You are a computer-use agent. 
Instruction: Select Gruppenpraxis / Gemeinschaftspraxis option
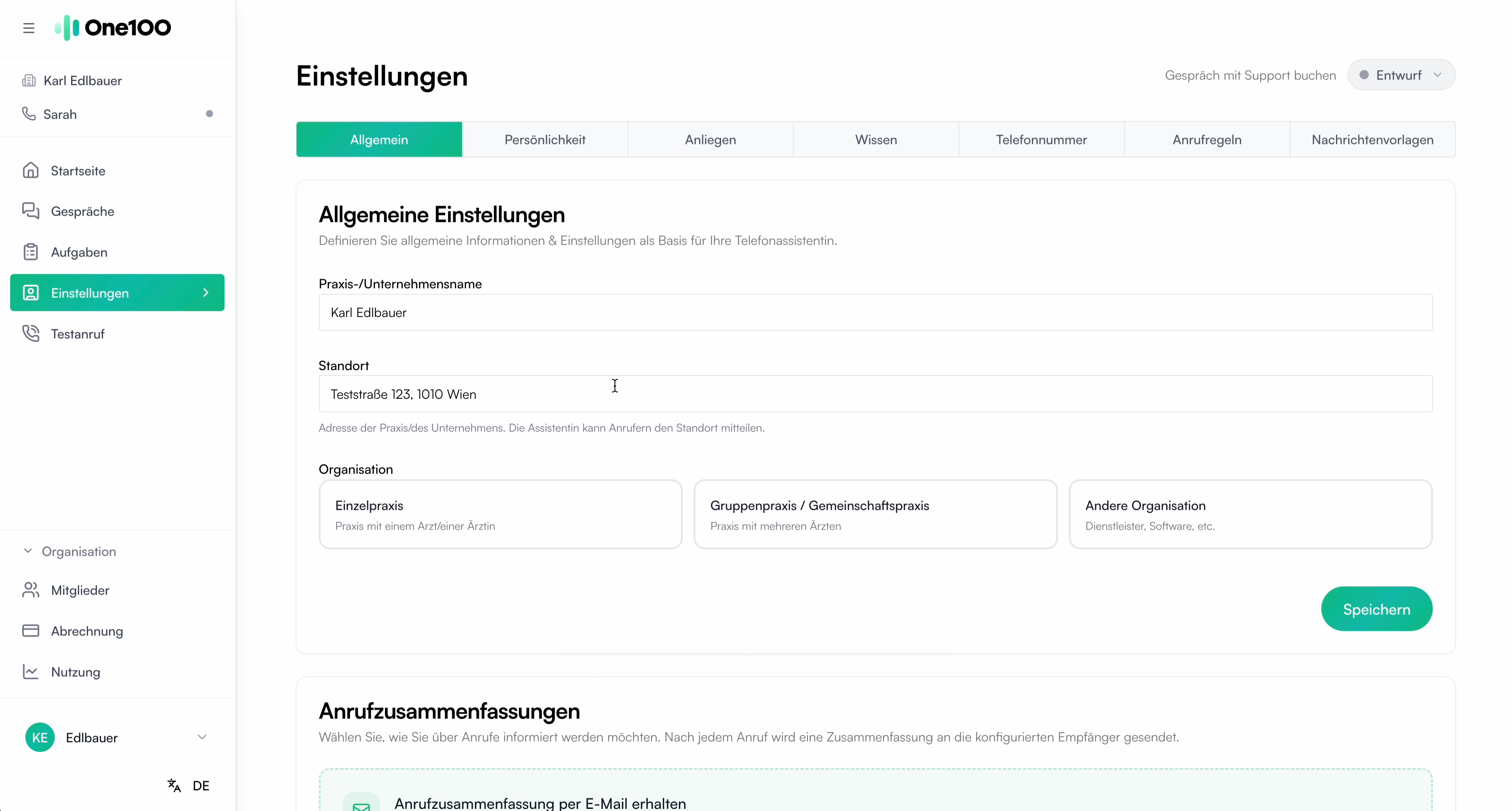(875, 514)
